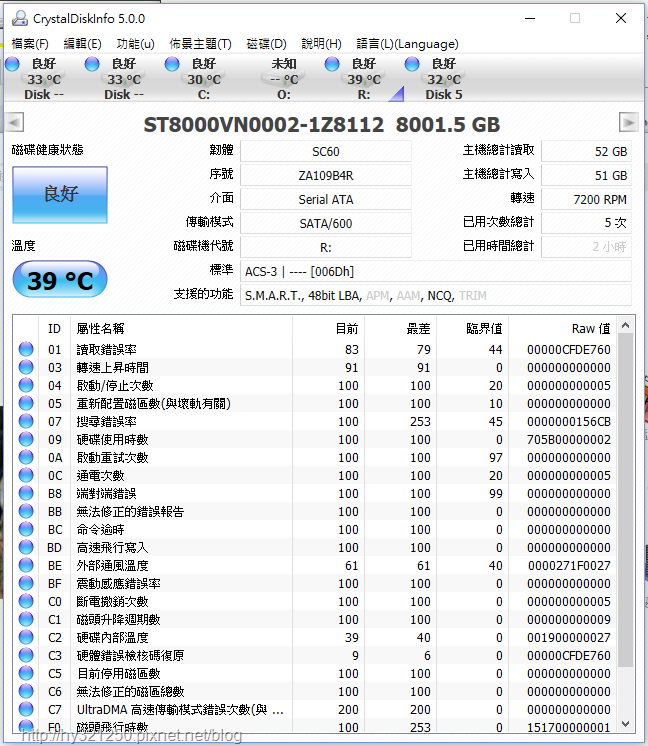Click the ID column header

pyautogui.click(x=54, y=329)
